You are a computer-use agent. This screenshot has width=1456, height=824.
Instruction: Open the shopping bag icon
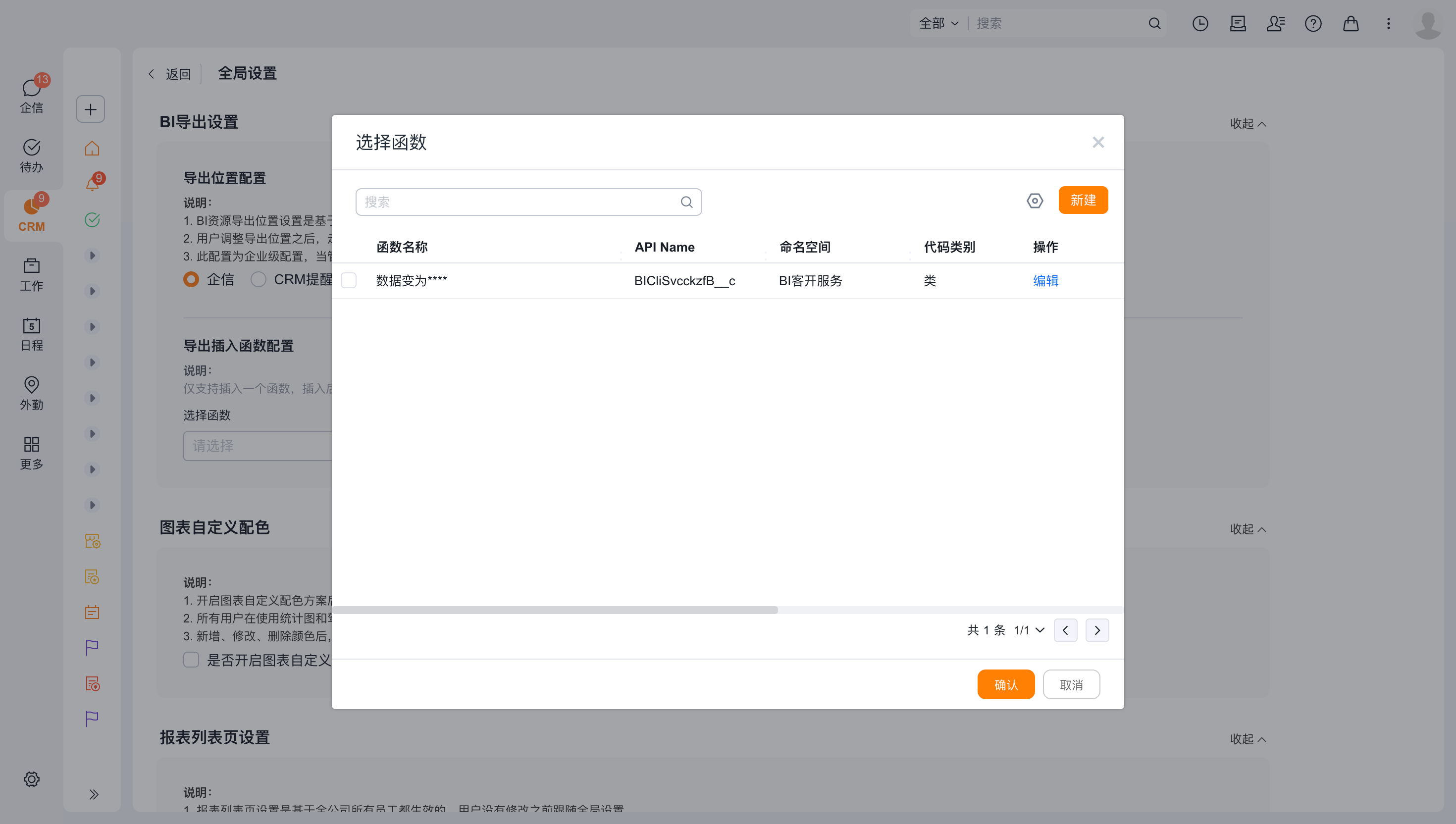1351,23
